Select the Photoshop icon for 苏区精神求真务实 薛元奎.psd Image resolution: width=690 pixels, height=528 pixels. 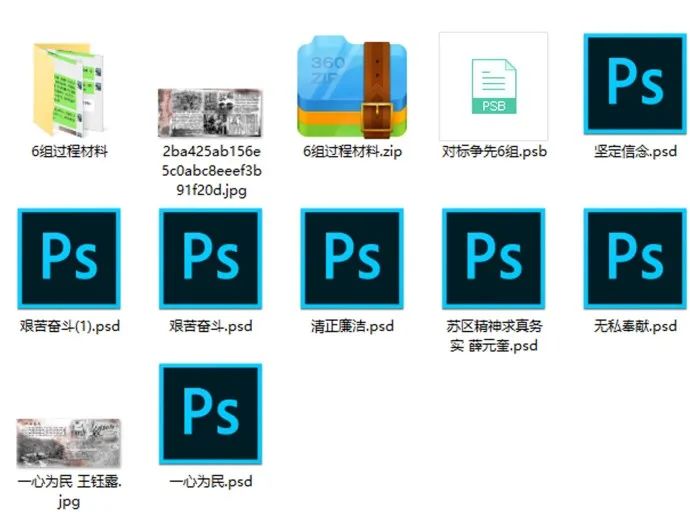click(493, 258)
